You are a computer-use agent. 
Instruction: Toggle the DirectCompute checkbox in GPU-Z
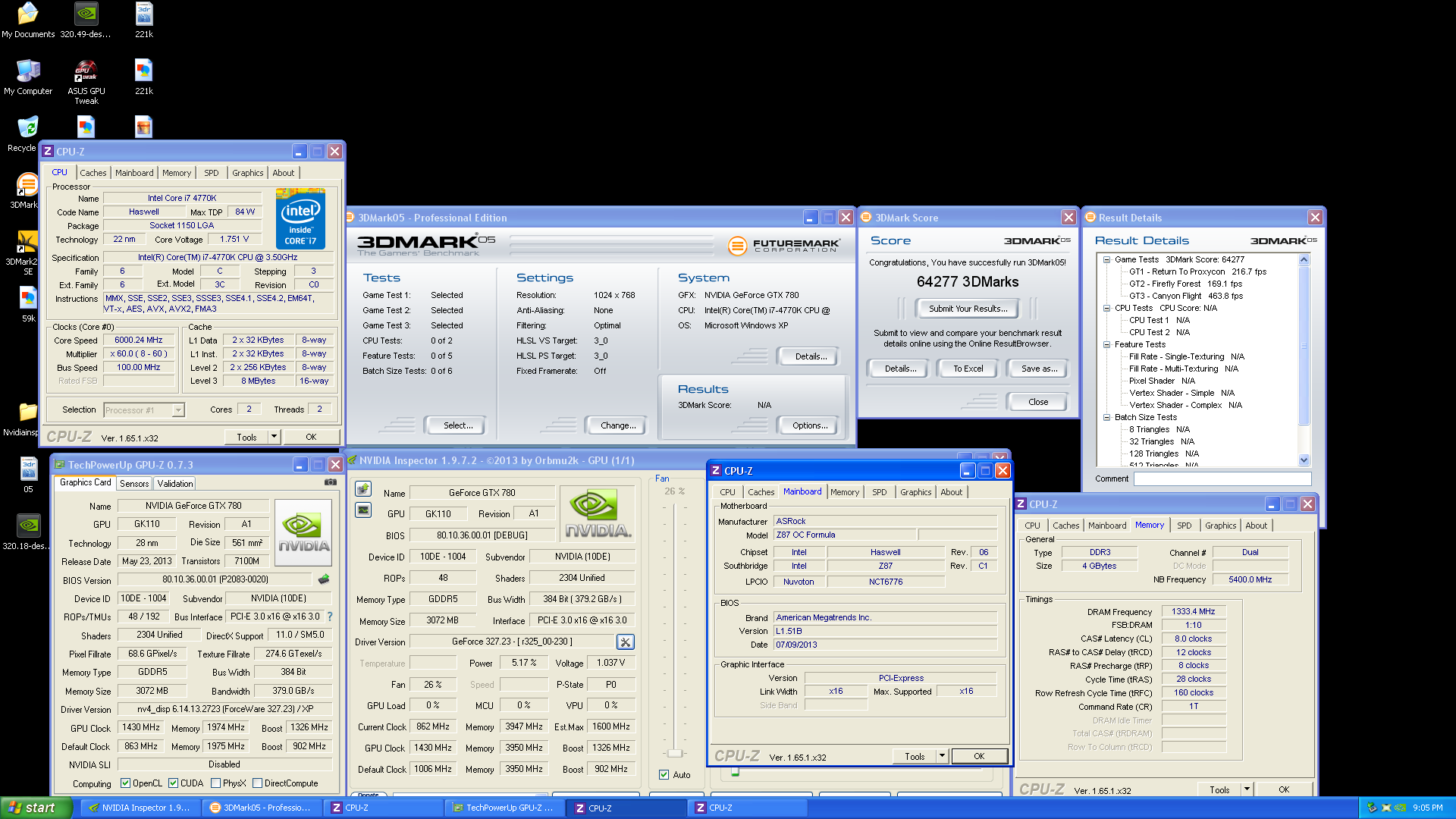click(x=258, y=783)
